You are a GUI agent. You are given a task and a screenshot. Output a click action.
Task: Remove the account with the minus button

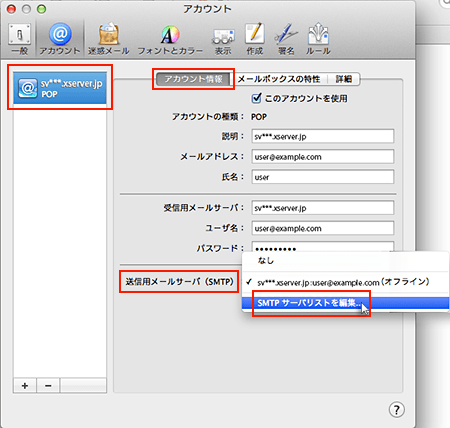48,386
